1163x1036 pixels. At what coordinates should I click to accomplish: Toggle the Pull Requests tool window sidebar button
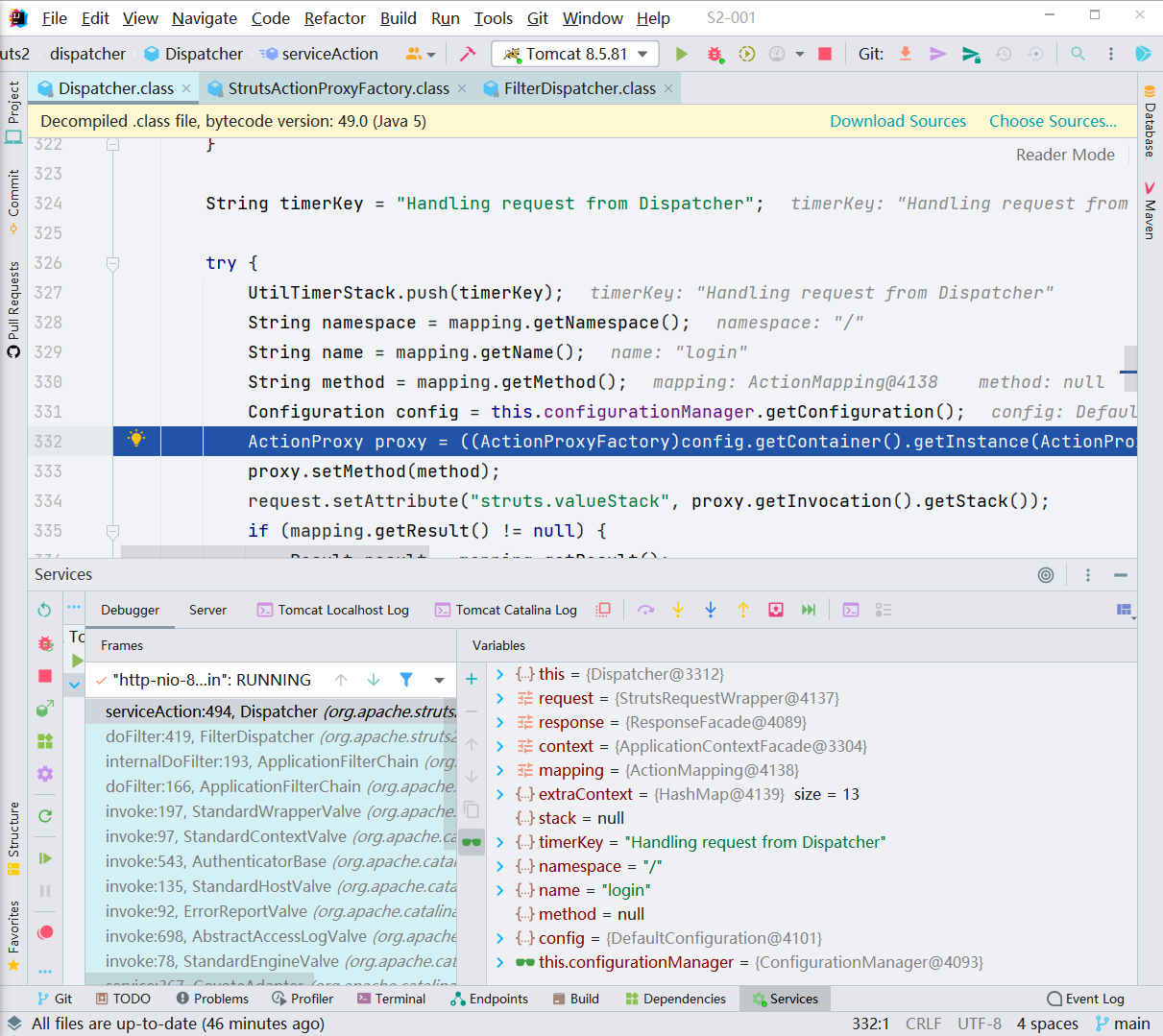point(13,309)
